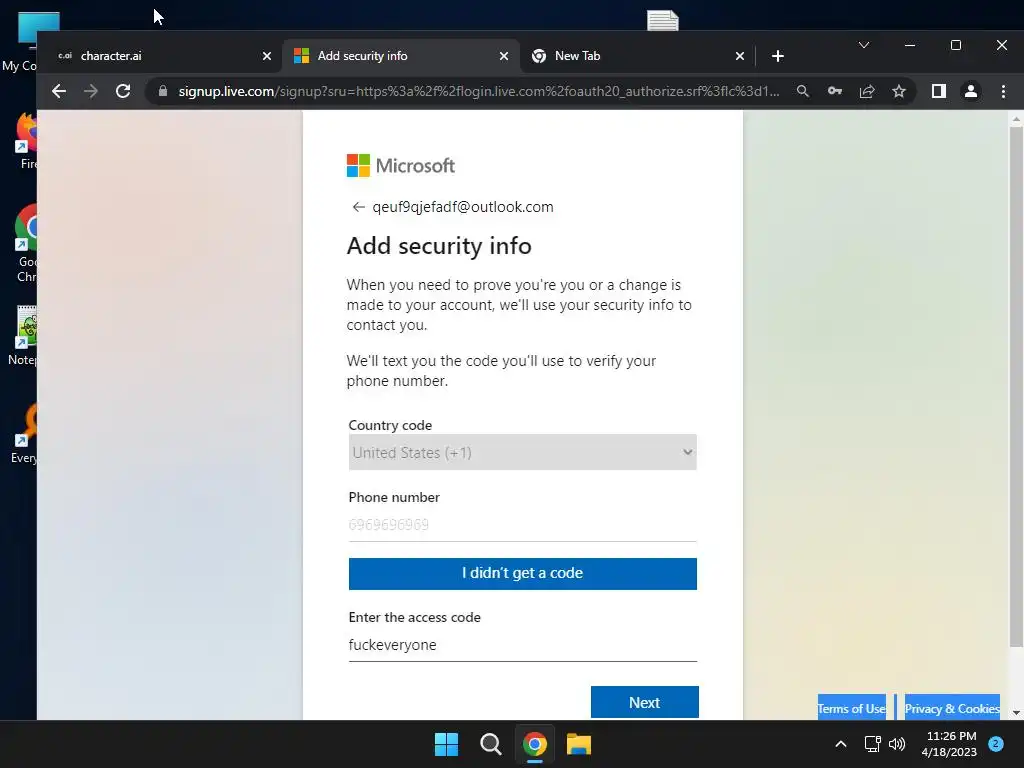Screen dimensions: 1024x768
Task: Open the notification count badge
Action: (x=995, y=743)
